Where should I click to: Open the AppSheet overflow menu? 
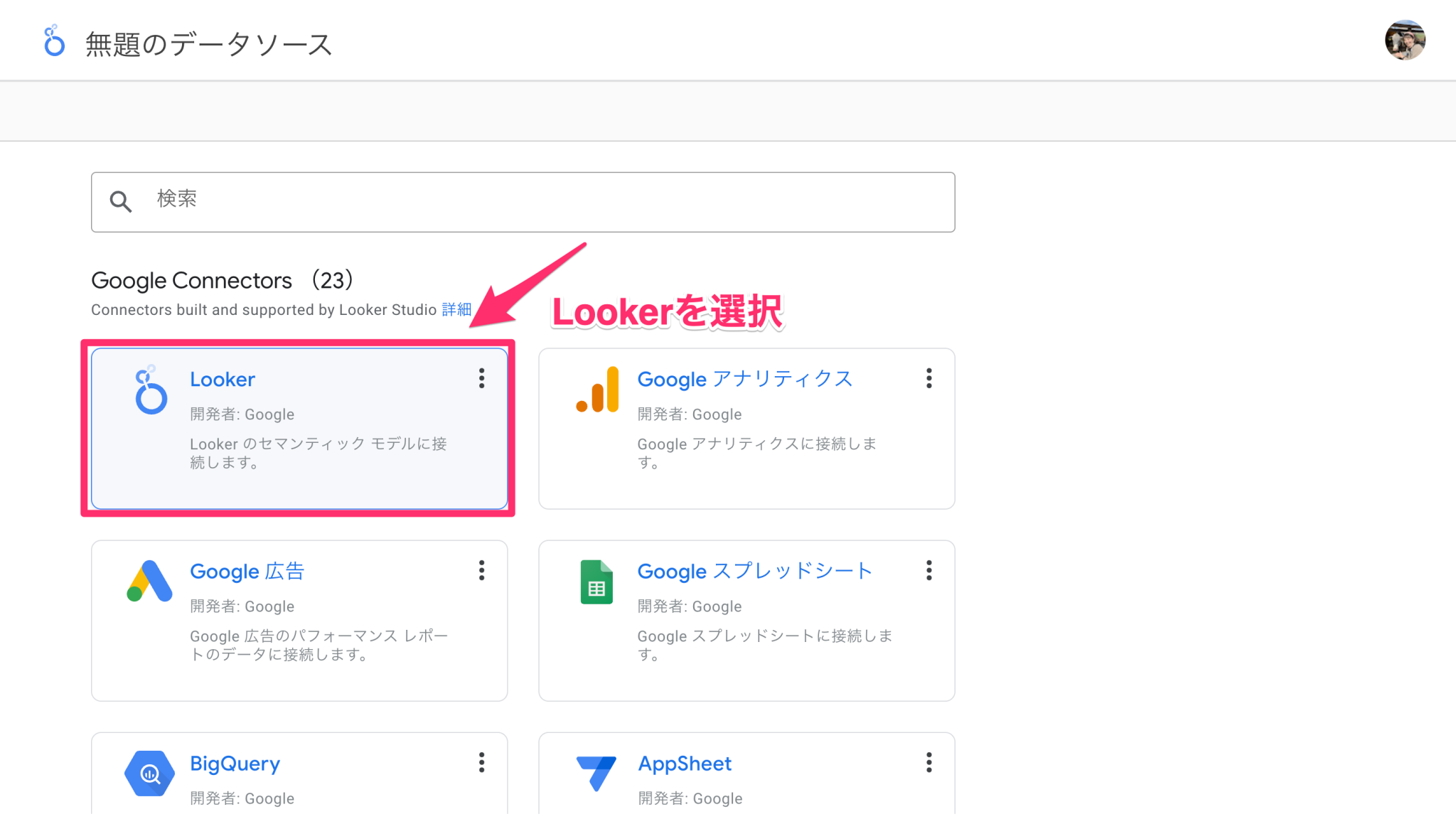[x=928, y=763]
